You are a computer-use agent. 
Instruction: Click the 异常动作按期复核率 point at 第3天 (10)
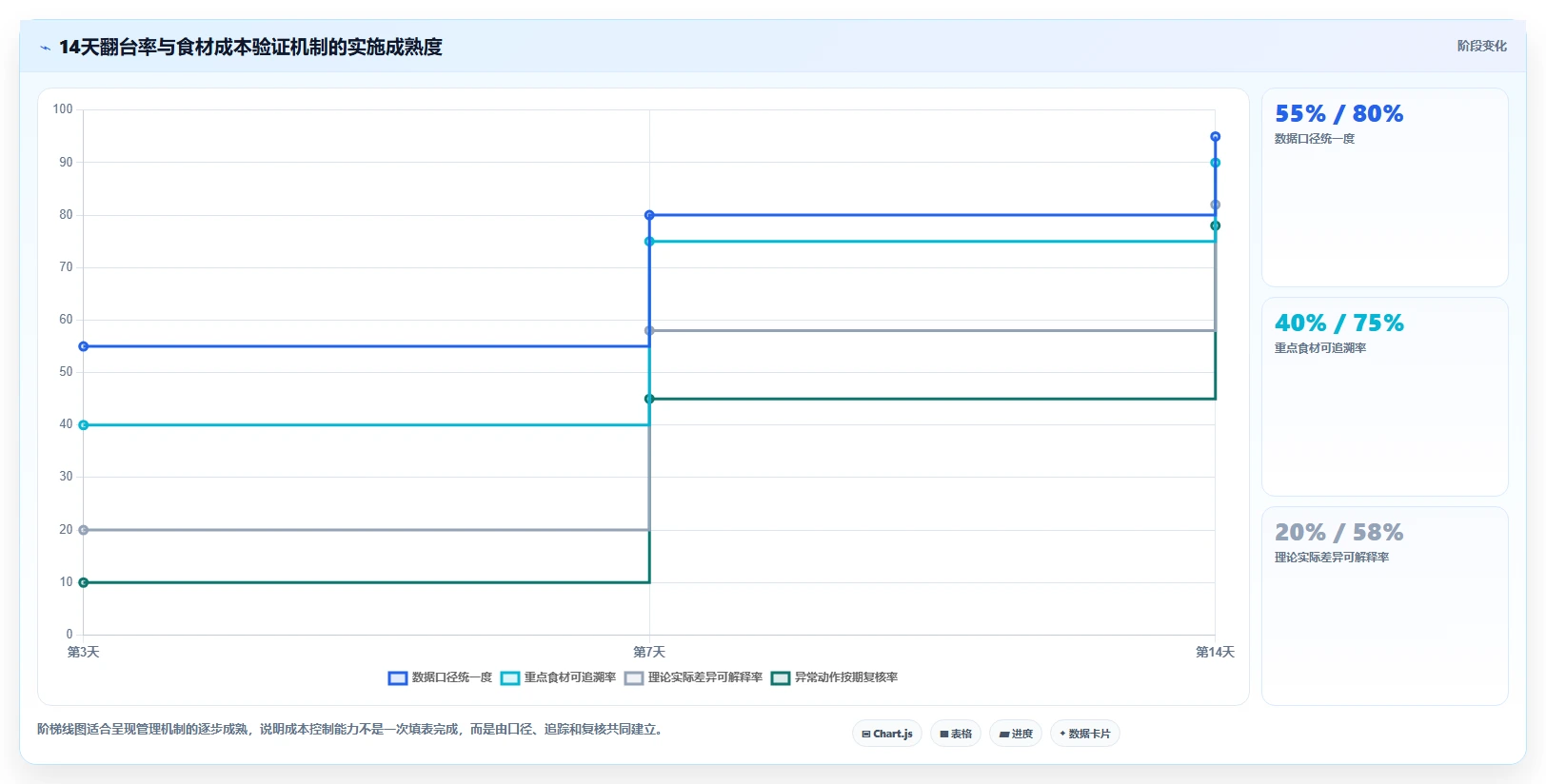pyautogui.click(x=84, y=582)
